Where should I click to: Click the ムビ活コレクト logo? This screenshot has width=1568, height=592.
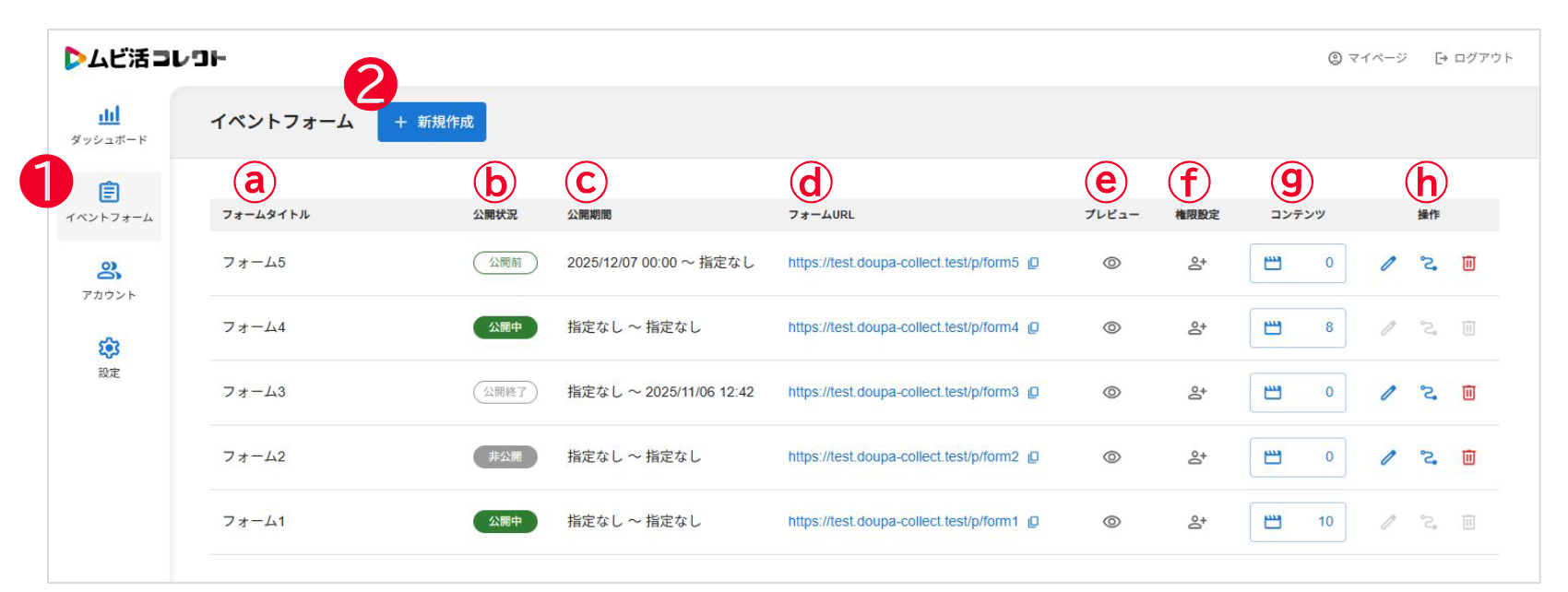pos(146,58)
